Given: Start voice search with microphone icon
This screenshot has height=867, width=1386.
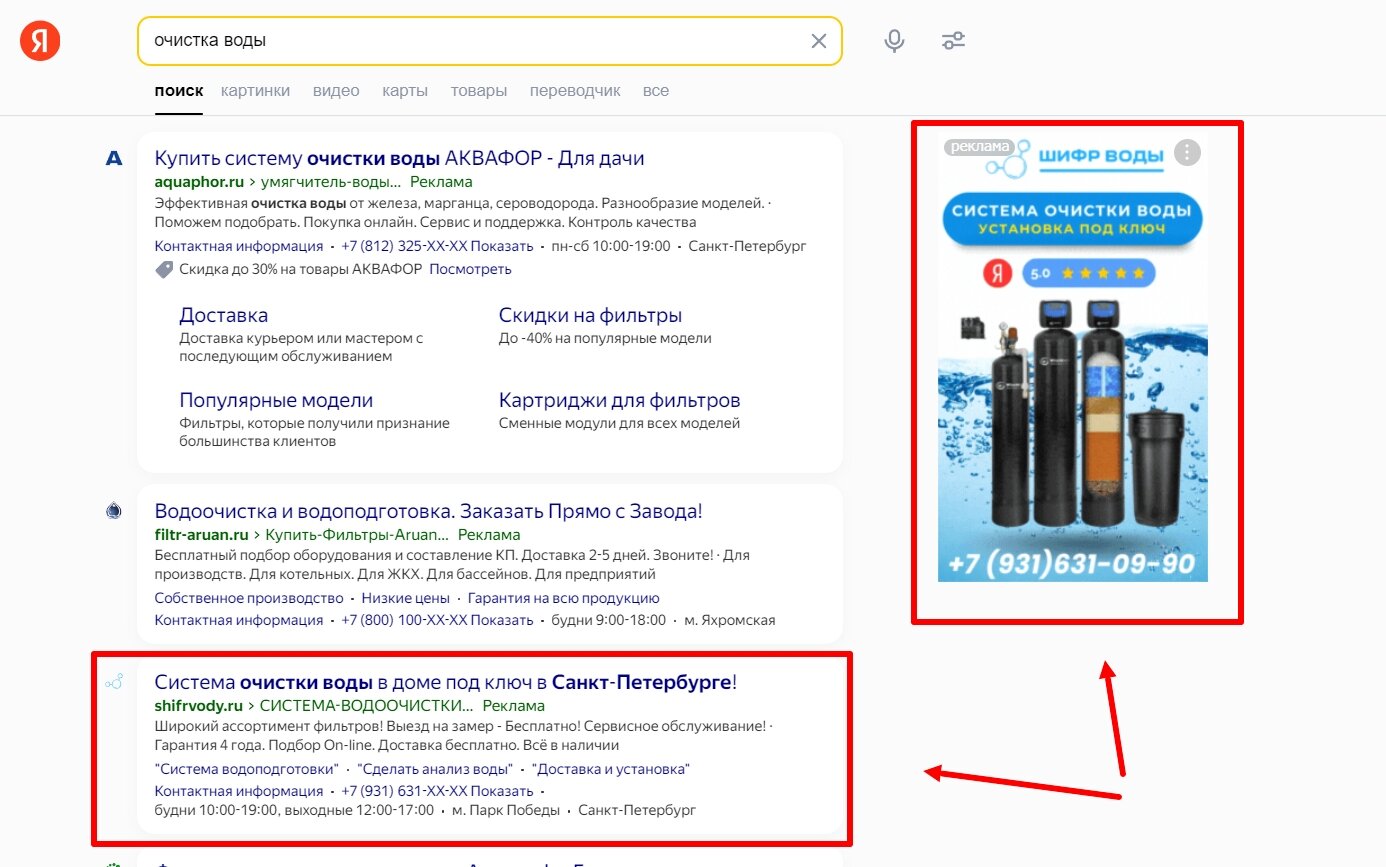Looking at the screenshot, I should [x=894, y=41].
